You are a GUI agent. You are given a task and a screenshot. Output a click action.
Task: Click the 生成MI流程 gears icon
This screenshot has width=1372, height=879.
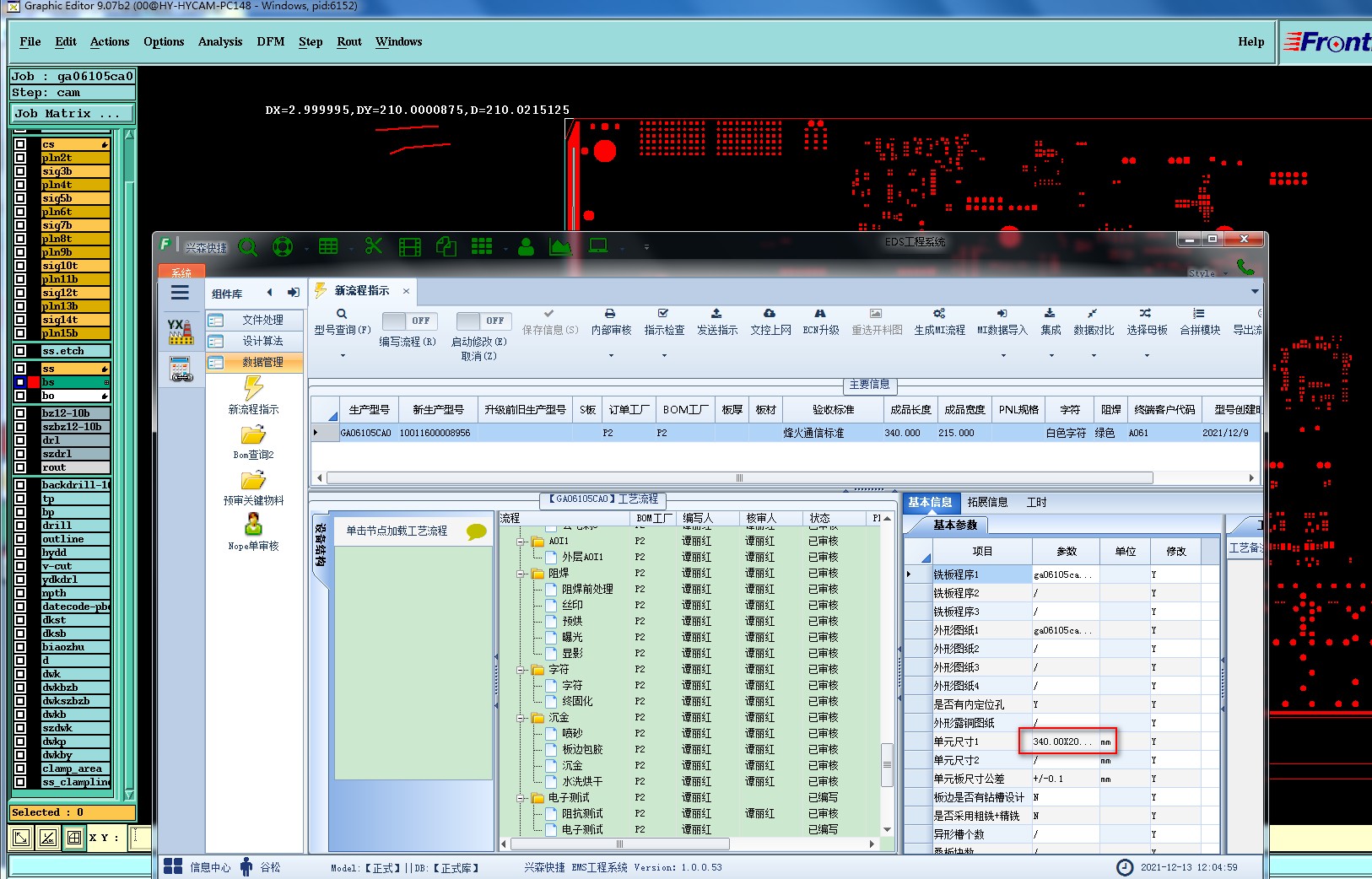(x=939, y=313)
